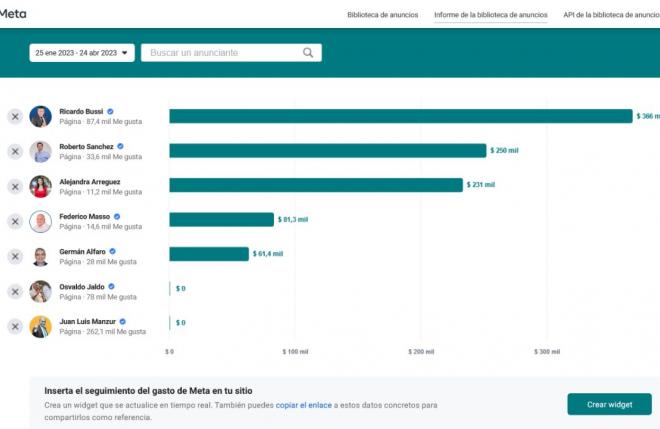Click the '$ 200 mil' axis label
Viewport: 660px width, 429px height.
[x=421, y=352]
